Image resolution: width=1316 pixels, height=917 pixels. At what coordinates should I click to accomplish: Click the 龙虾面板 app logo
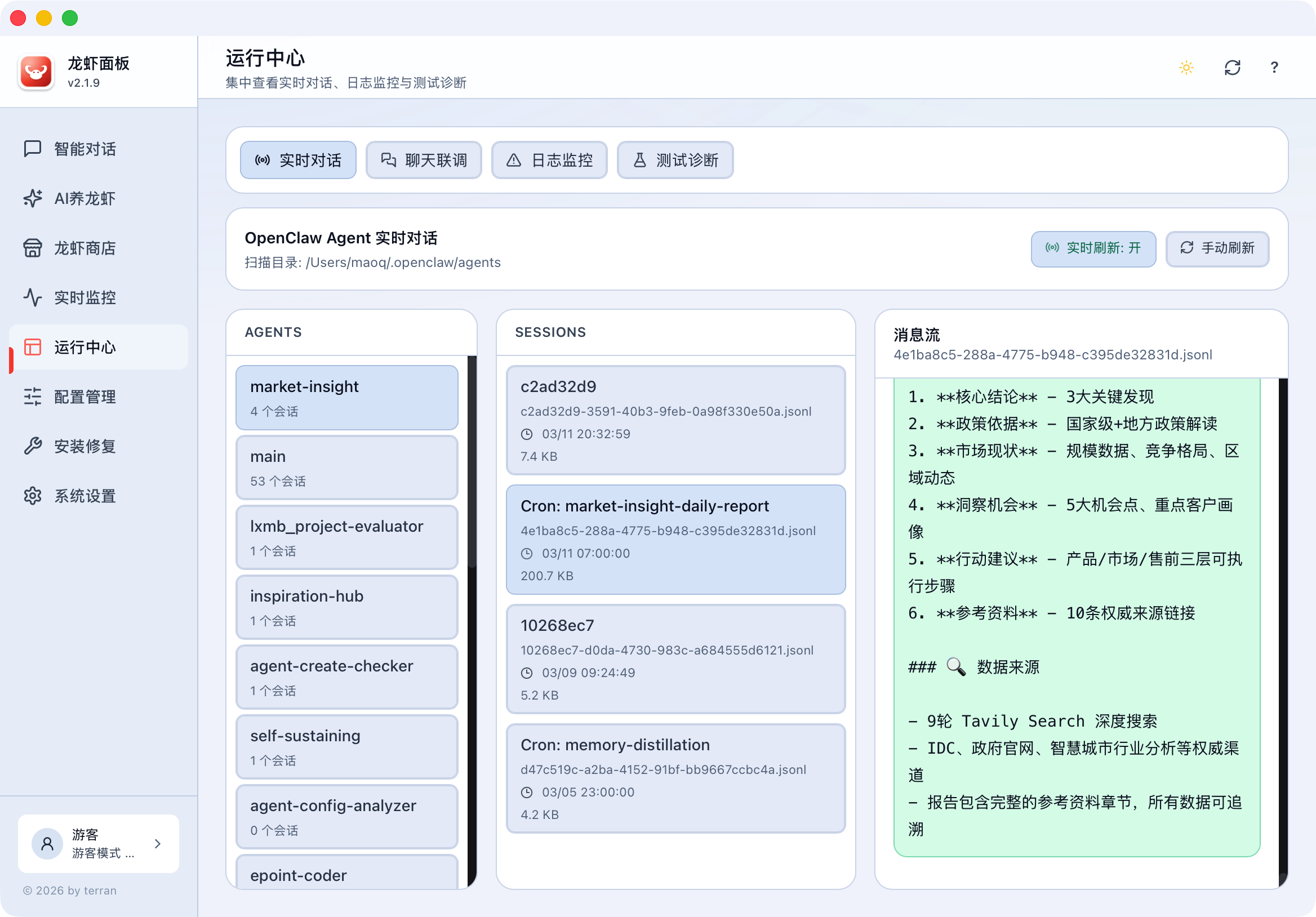36,72
